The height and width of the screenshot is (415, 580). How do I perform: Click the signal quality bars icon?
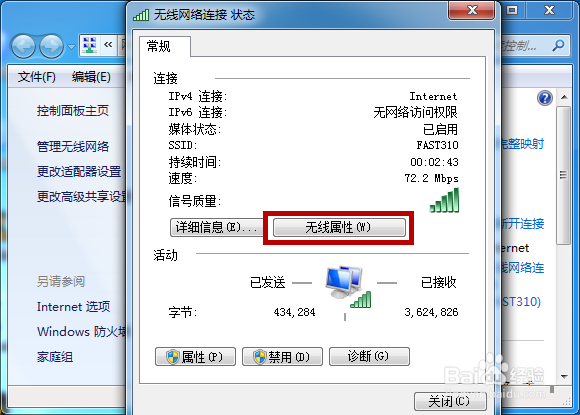coord(444,200)
